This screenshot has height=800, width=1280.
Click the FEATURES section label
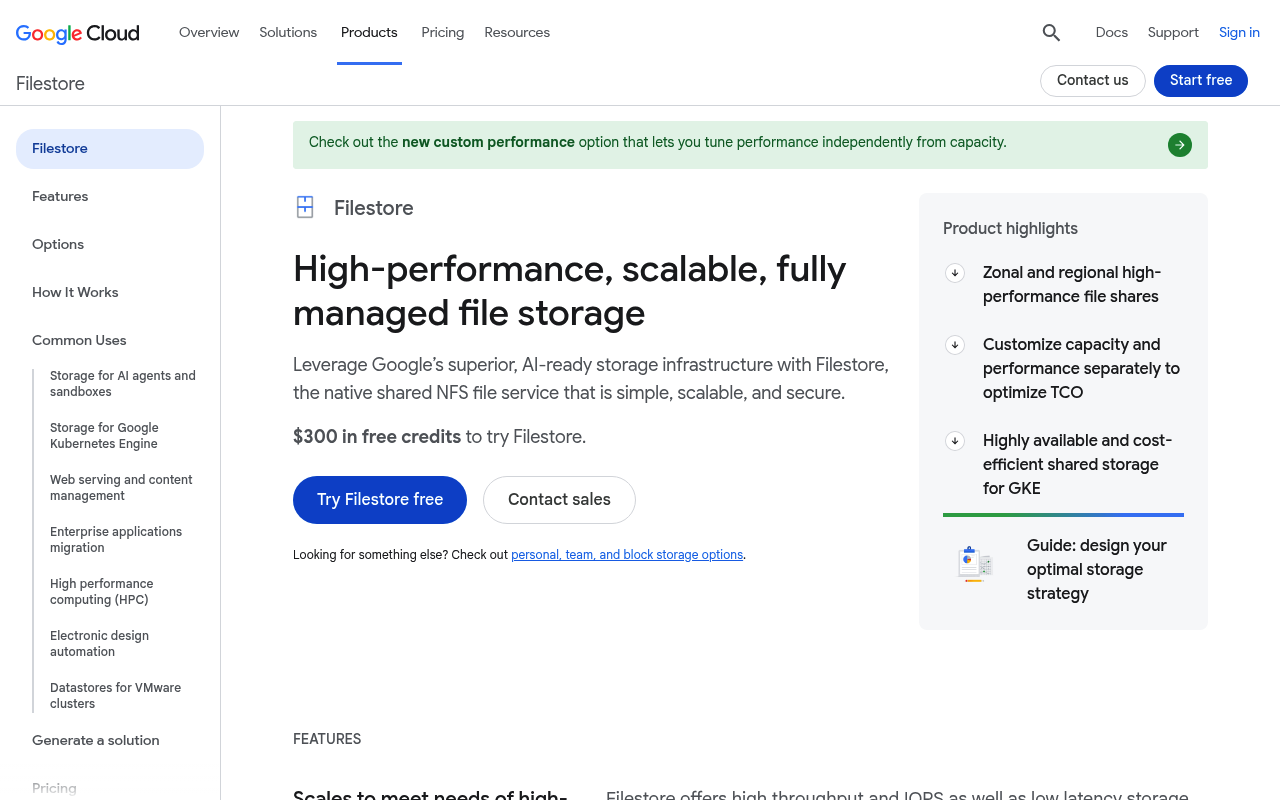point(327,739)
